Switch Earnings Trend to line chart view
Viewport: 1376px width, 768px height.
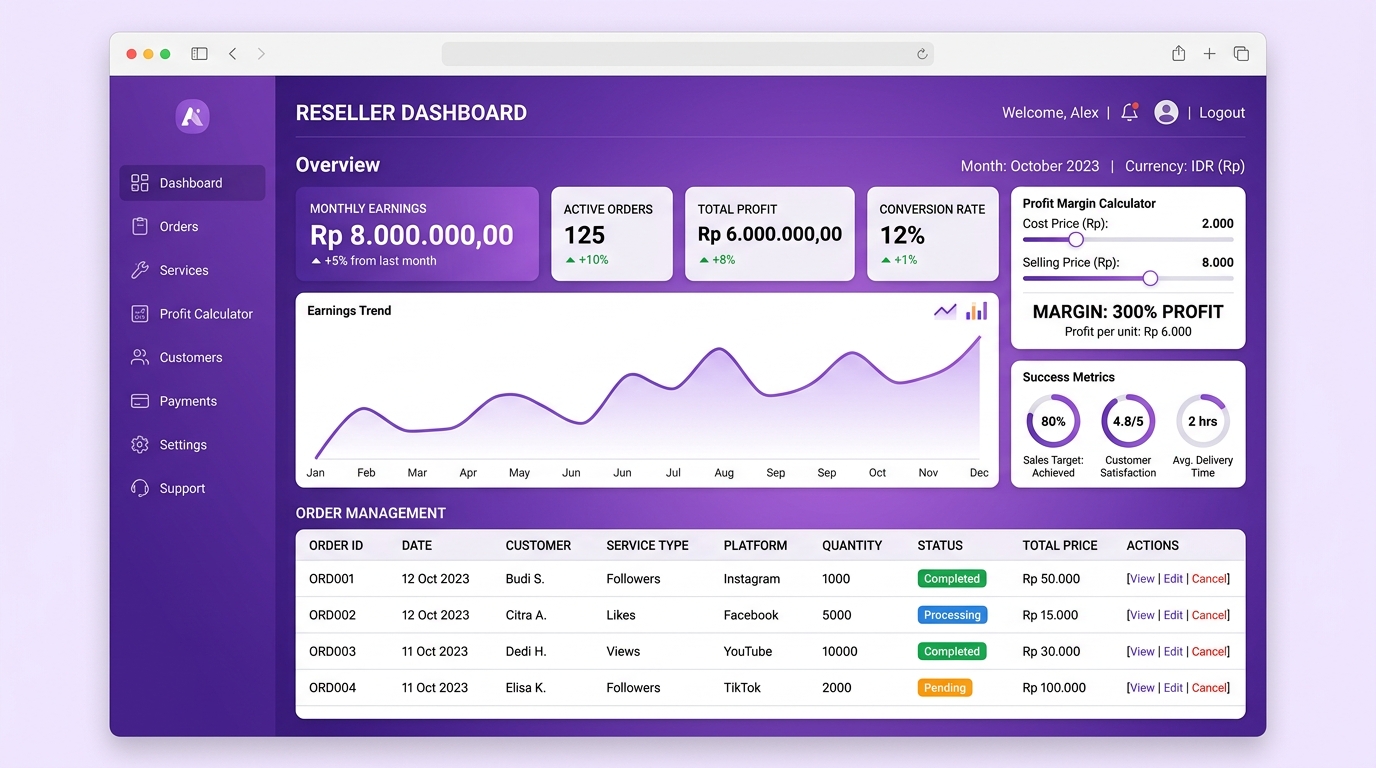945,311
